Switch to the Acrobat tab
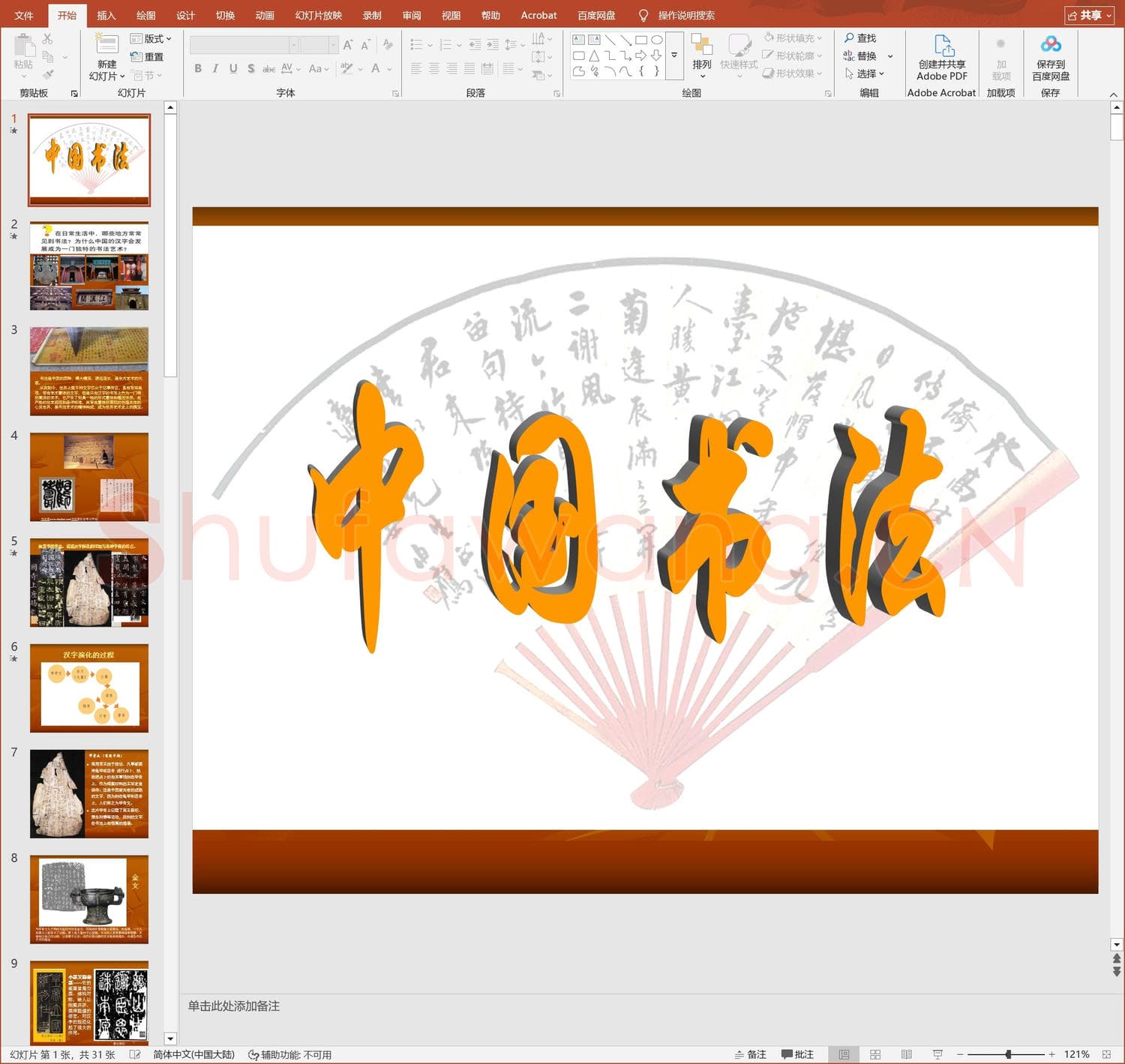1125x1064 pixels. pos(538,15)
